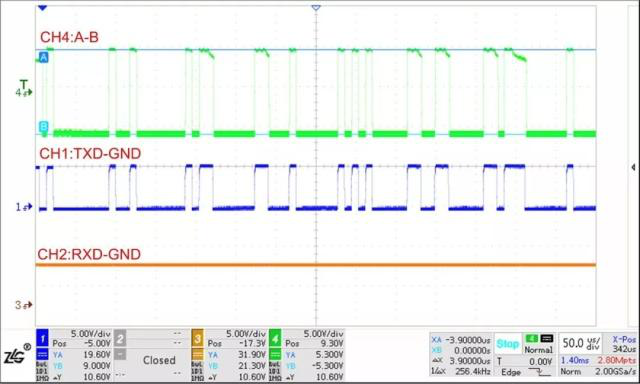The width and height of the screenshot is (640, 384).
Task: Click the blue cursor A marker on waveform
Action: tap(43, 57)
